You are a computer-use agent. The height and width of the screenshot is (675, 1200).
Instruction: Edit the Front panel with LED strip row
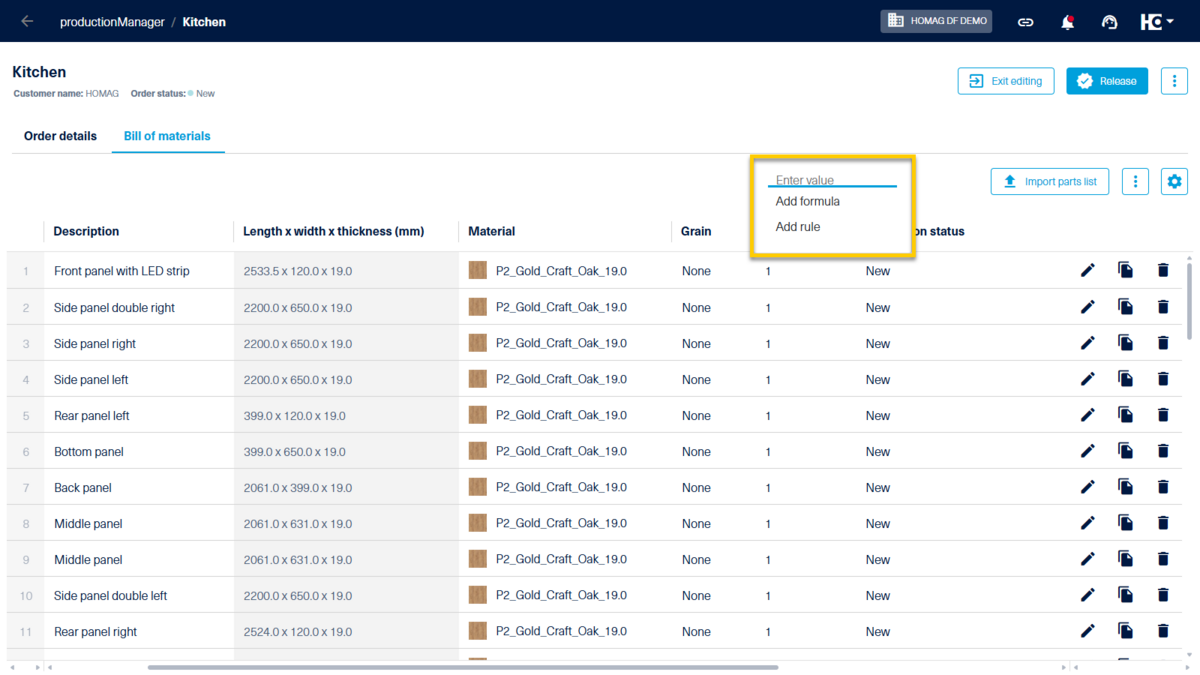point(1088,271)
